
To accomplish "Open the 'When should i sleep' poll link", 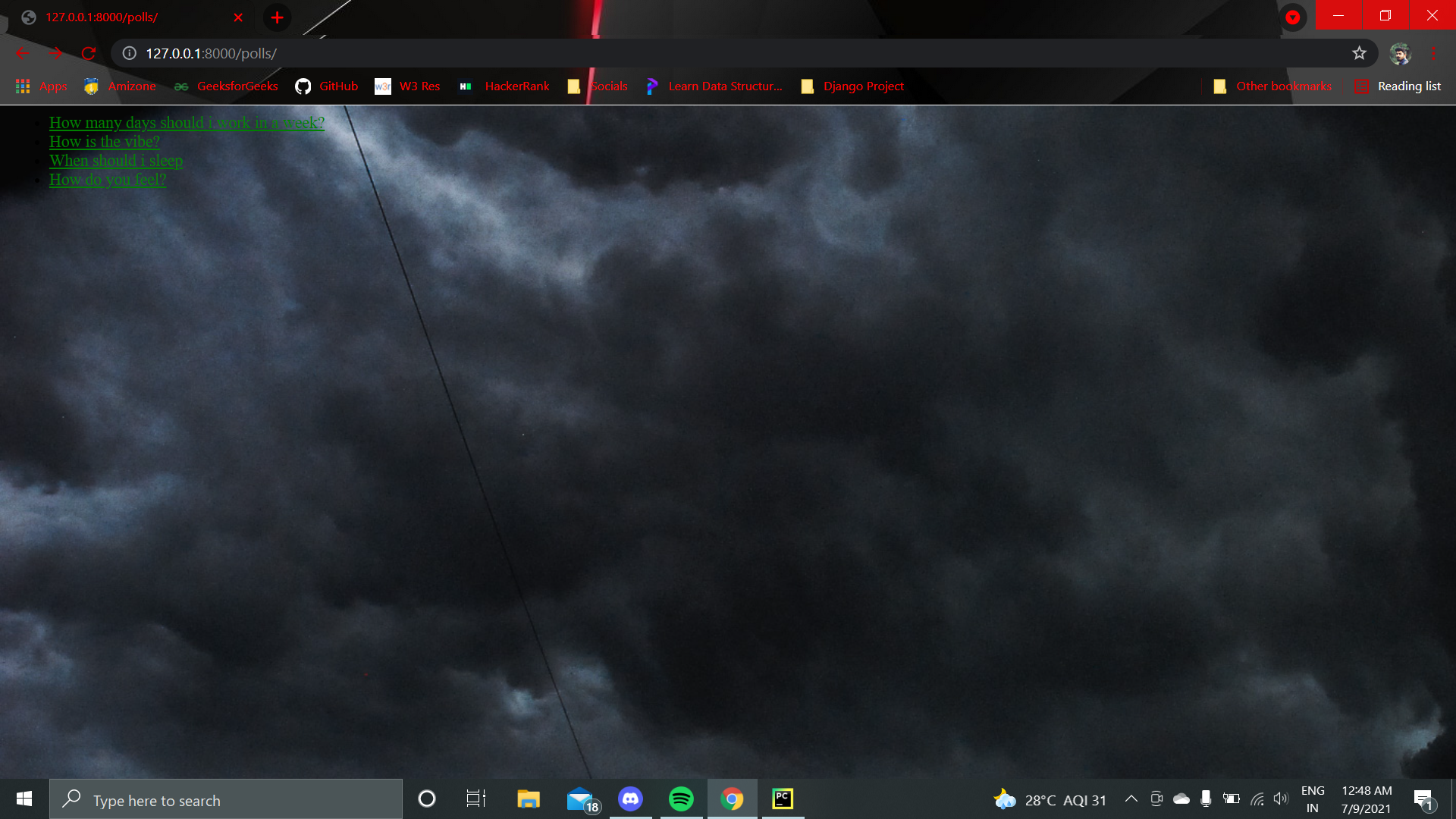I will (116, 161).
